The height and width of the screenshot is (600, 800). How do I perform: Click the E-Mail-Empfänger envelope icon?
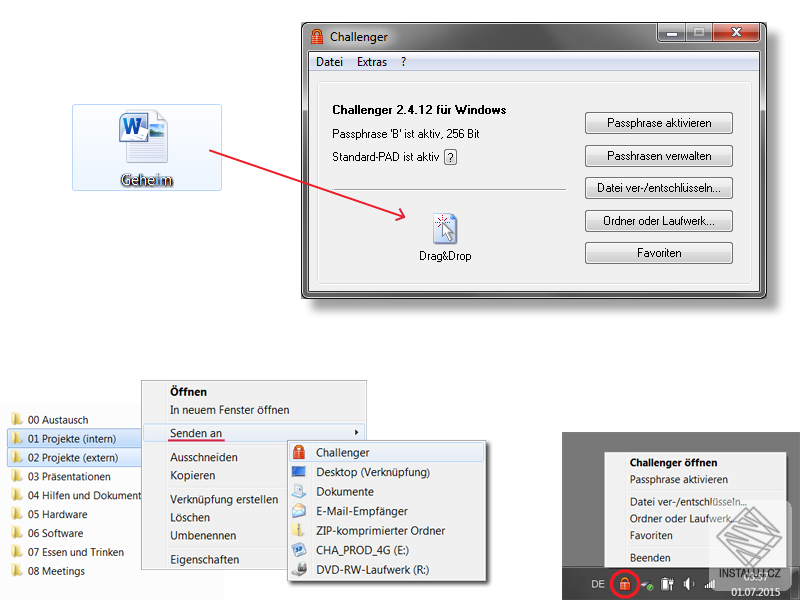(x=299, y=511)
